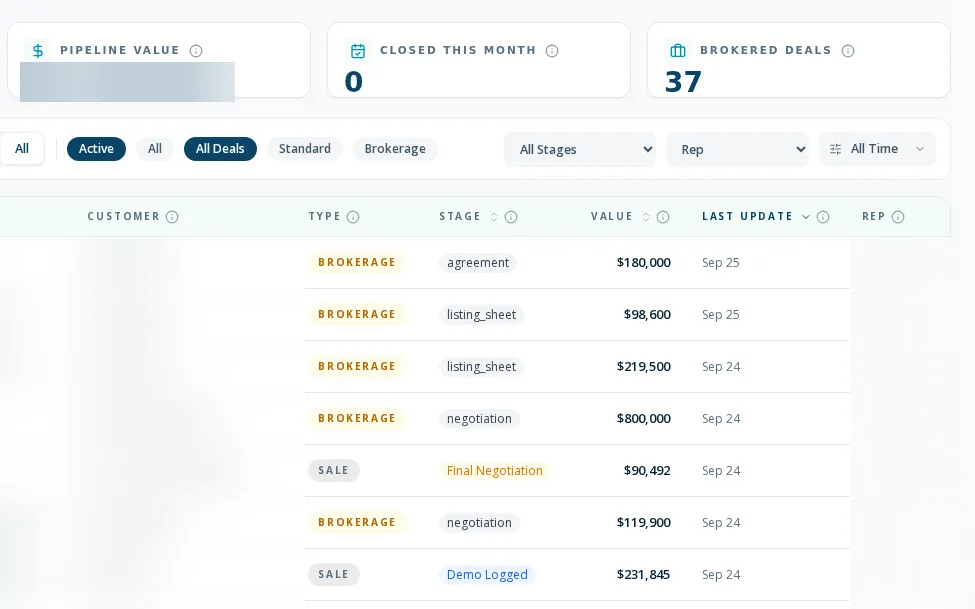Click the $180,000 value cell
The width and height of the screenshot is (975, 609).
pyautogui.click(x=644, y=263)
